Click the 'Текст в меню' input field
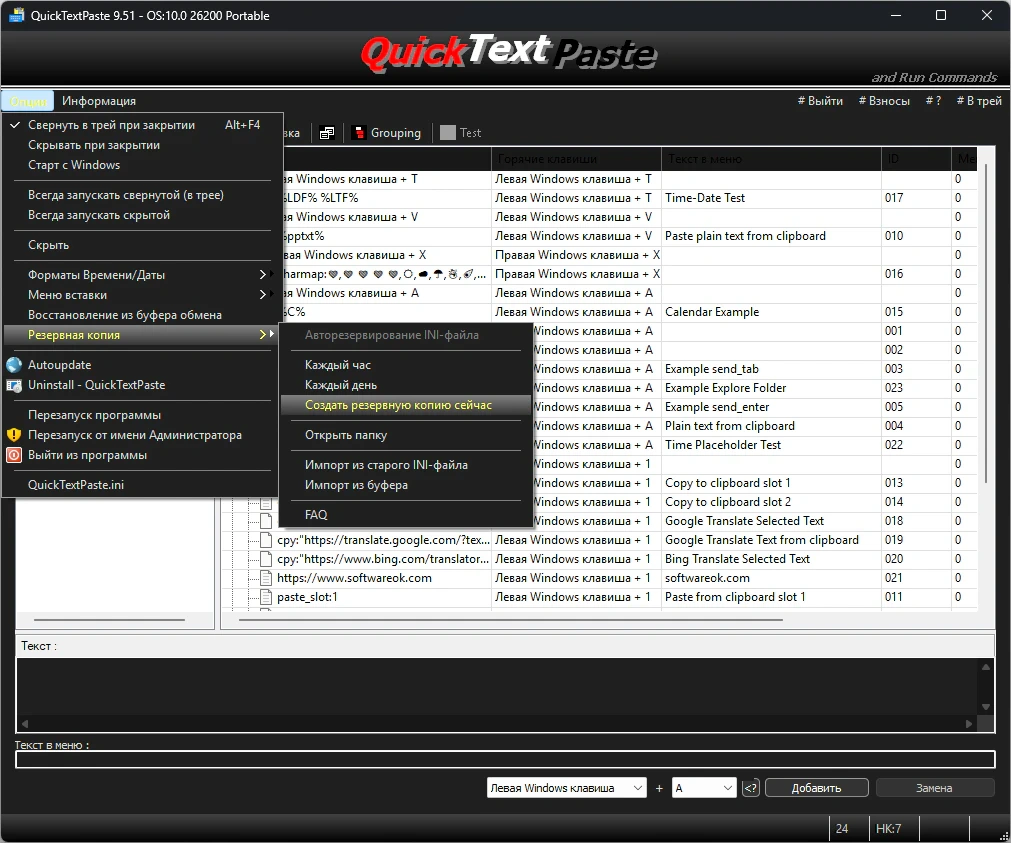Screen dimensions: 1011x843 (x=506, y=759)
